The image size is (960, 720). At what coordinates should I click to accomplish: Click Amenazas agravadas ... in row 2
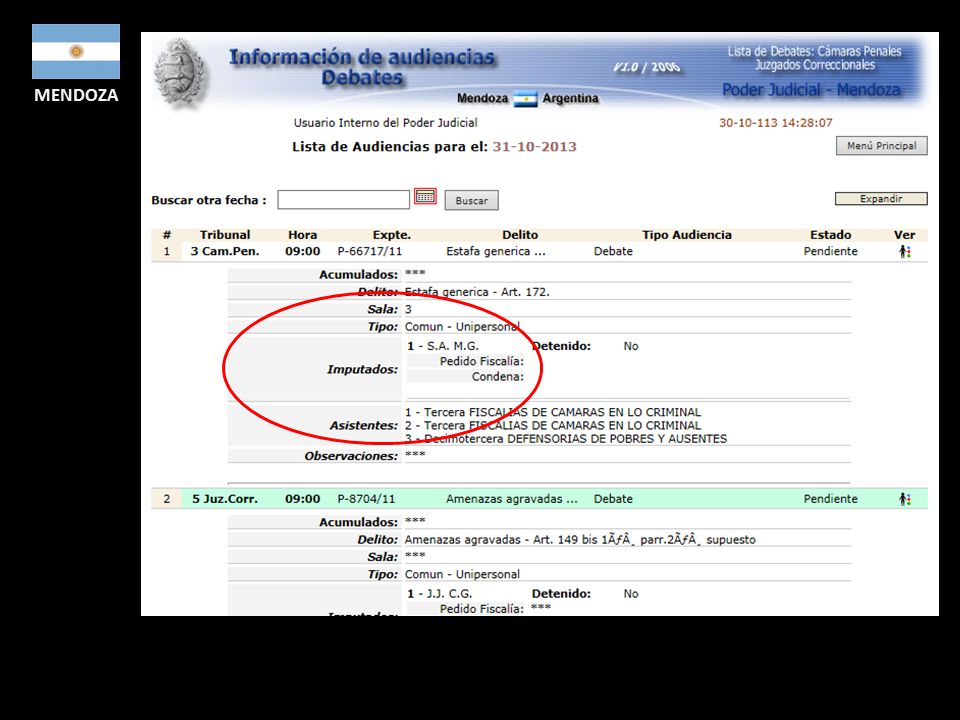point(512,499)
